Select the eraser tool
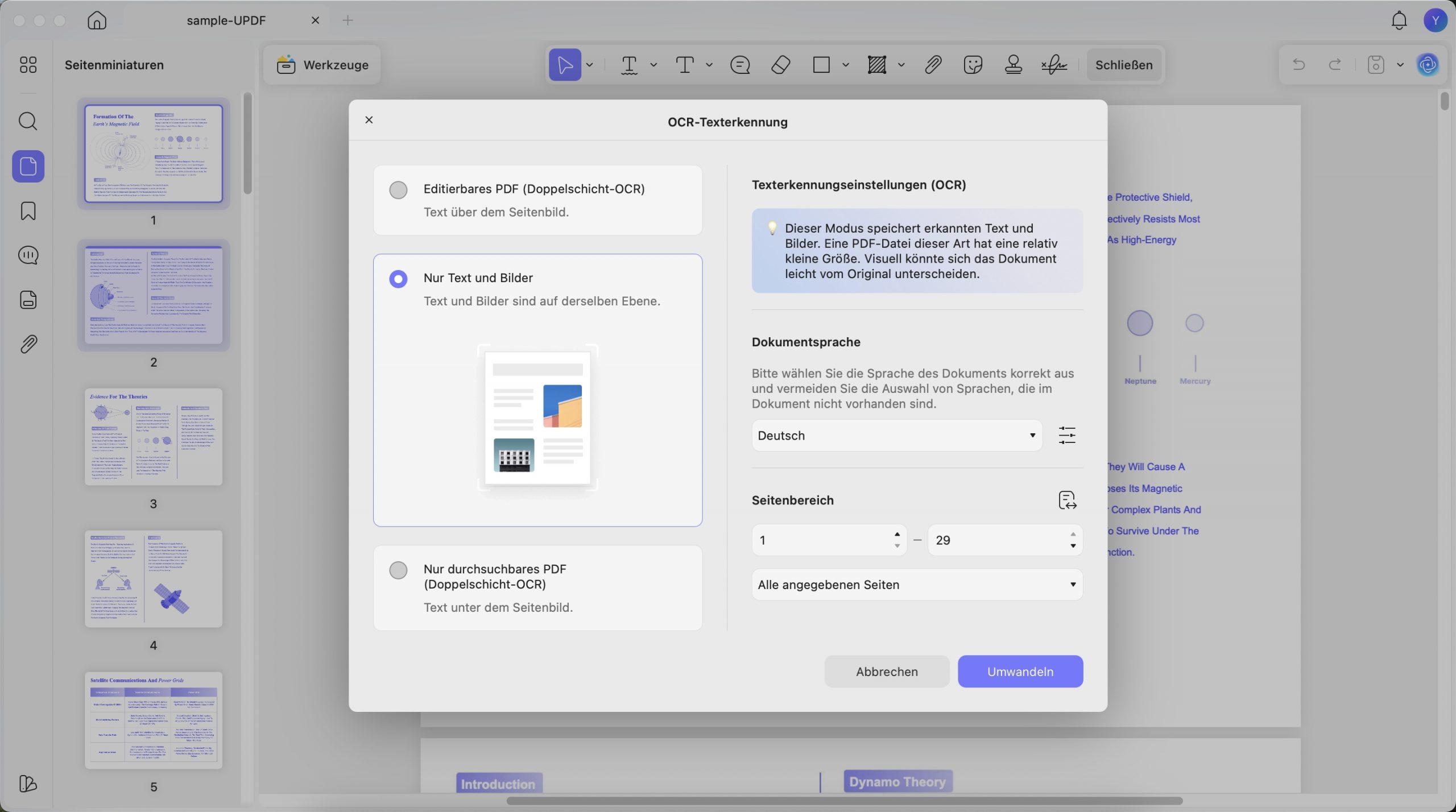 (x=780, y=65)
